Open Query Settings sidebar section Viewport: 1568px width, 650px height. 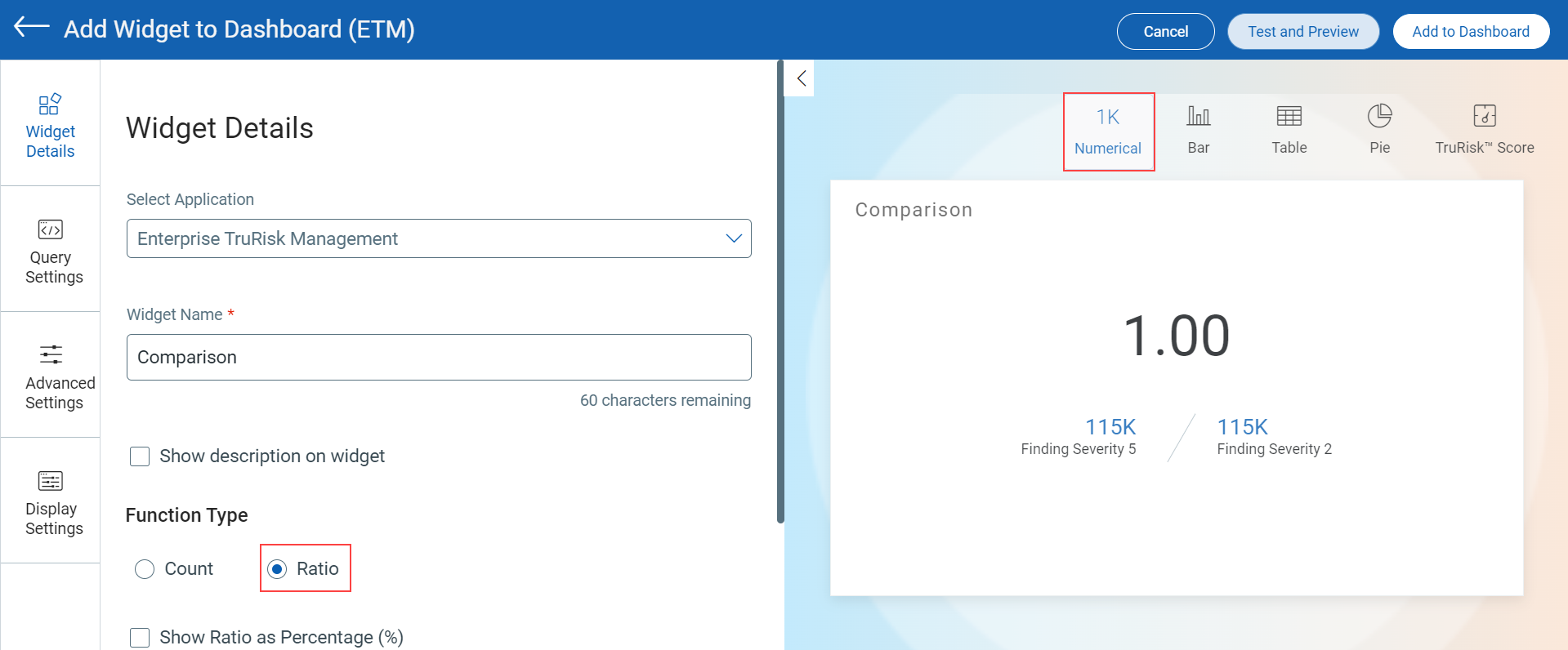pyautogui.click(x=50, y=249)
